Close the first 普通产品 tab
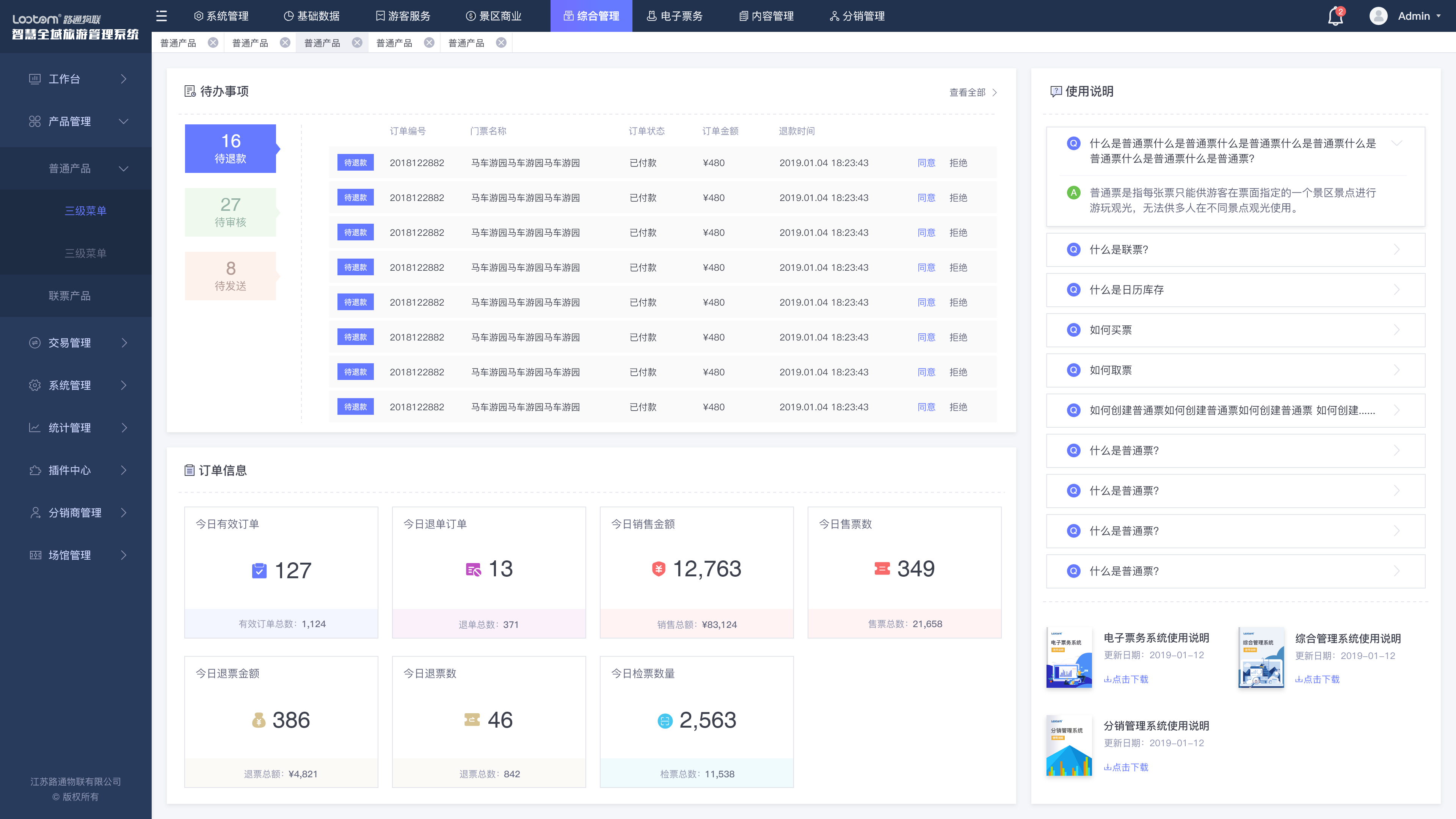The image size is (1456, 819). (213, 43)
